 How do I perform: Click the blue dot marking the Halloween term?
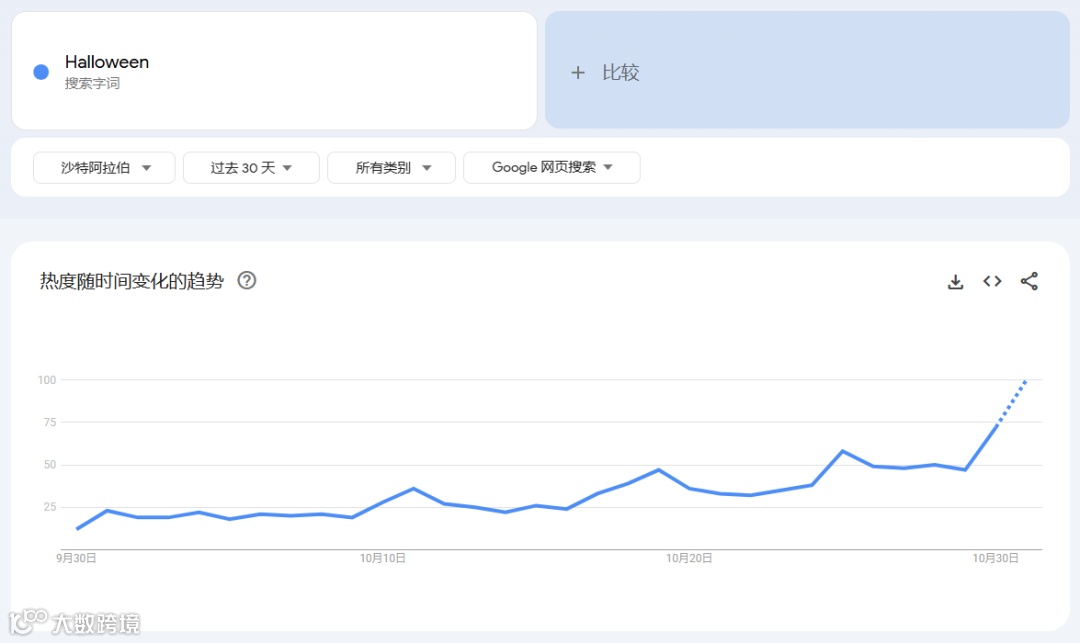click(40, 71)
